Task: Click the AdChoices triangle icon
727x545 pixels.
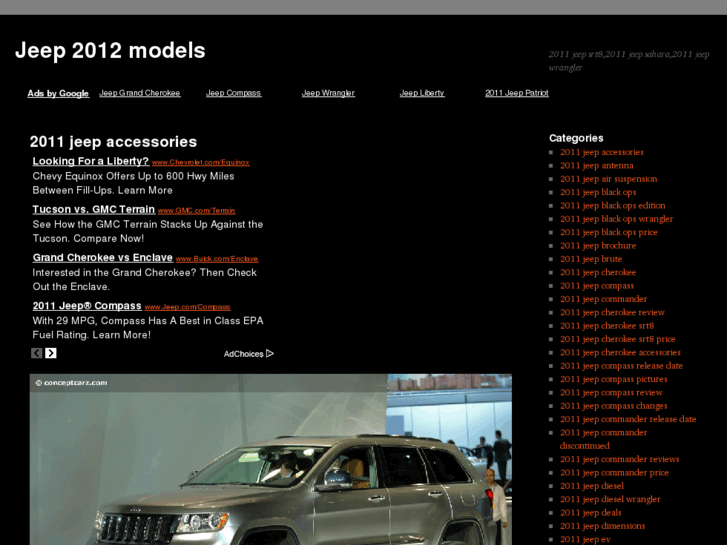Action: (x=270, y=353)
